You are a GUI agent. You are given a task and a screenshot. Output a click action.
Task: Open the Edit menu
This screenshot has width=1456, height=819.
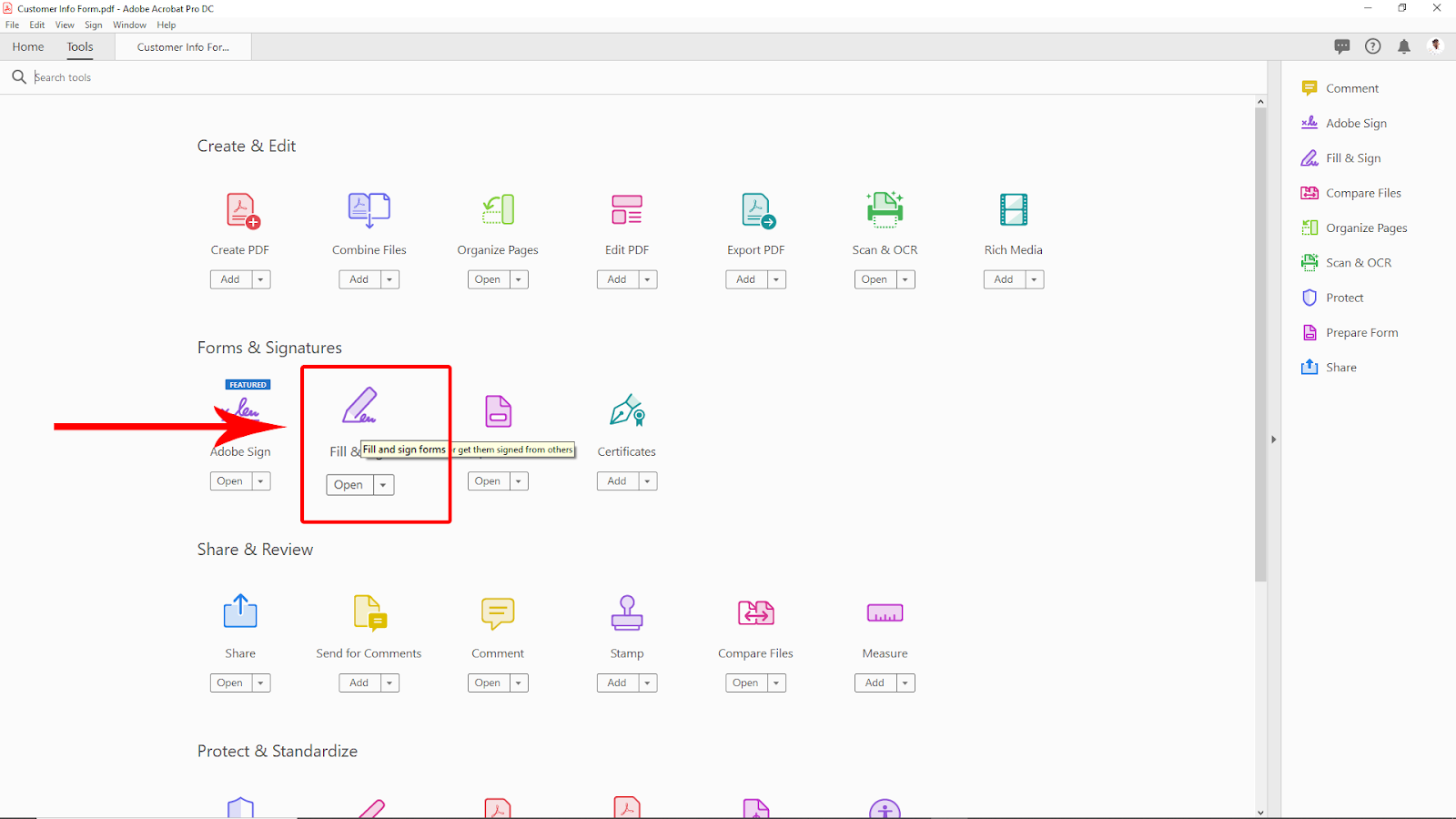pos(37,25)
